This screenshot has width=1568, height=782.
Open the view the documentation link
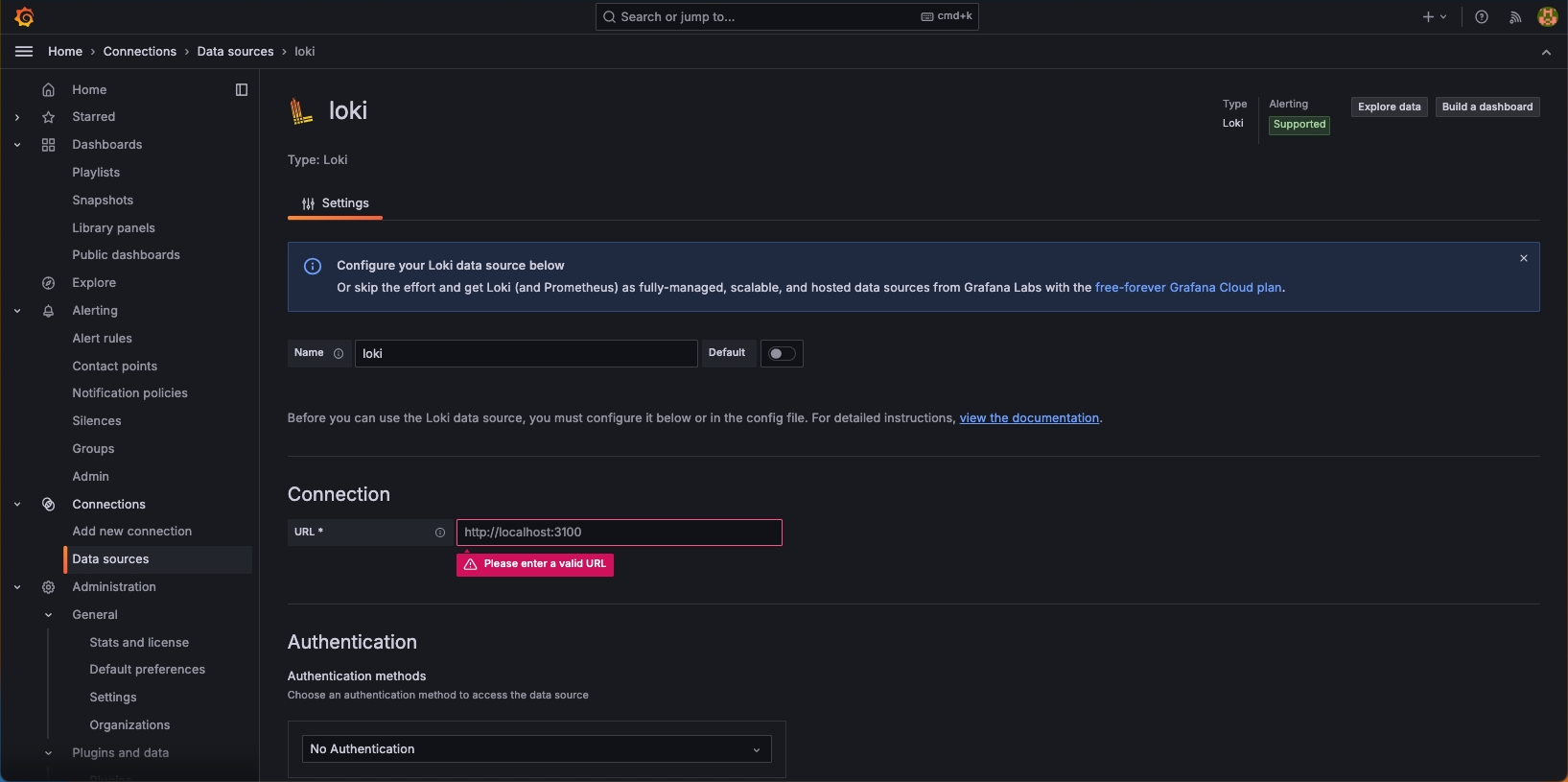(x=1029, y=418)
